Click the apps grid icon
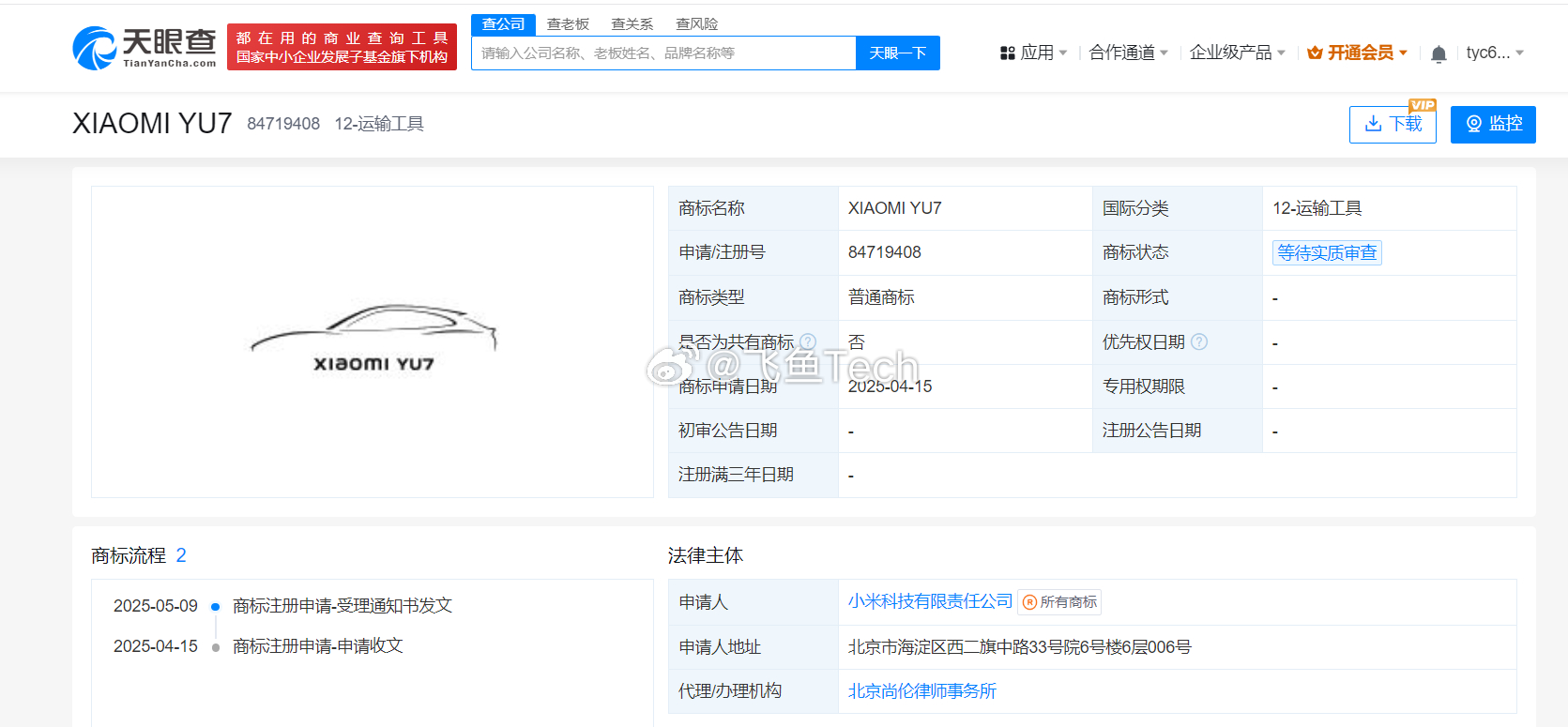The width and height of the screenshot is (1568, 727). (x=1008, y=53)
